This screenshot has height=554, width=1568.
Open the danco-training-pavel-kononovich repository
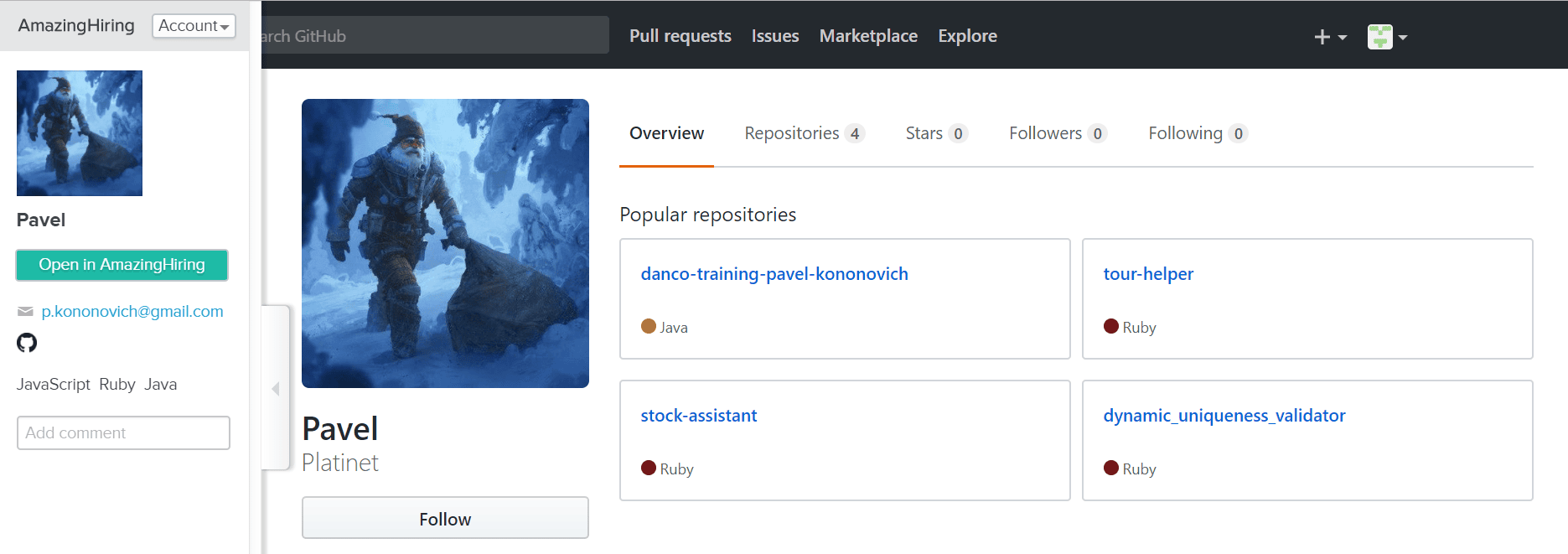pos(774,274)
